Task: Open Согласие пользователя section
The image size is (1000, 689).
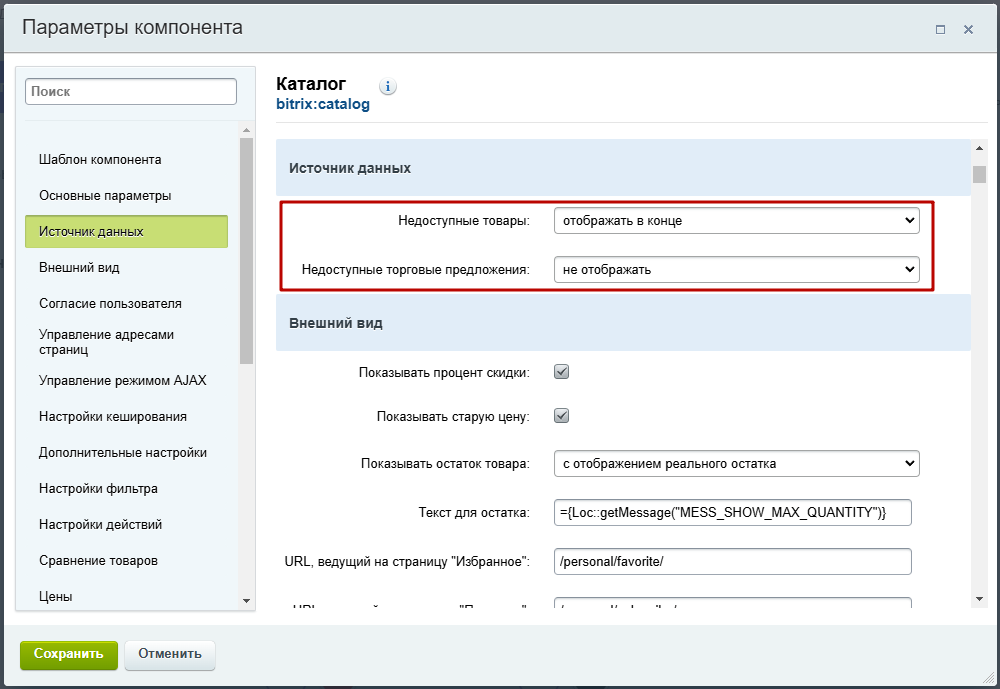Action: [x=110, y=304]
